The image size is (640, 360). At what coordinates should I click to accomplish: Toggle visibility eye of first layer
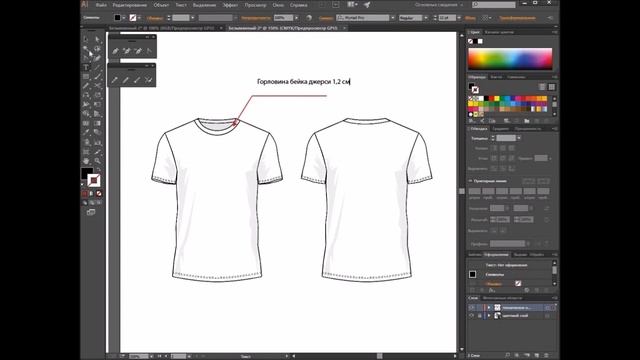pos(471,307)
